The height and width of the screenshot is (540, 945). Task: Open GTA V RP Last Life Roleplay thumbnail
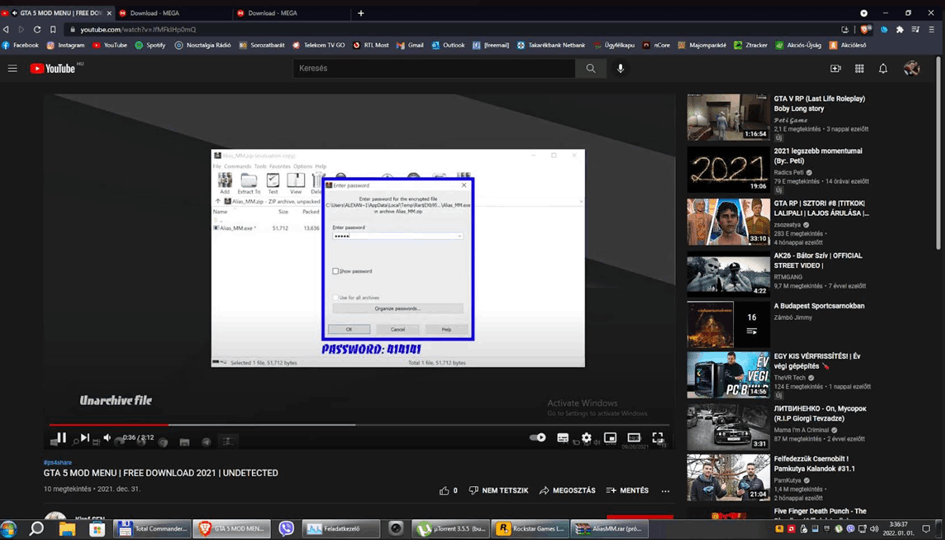coord(728,117)
